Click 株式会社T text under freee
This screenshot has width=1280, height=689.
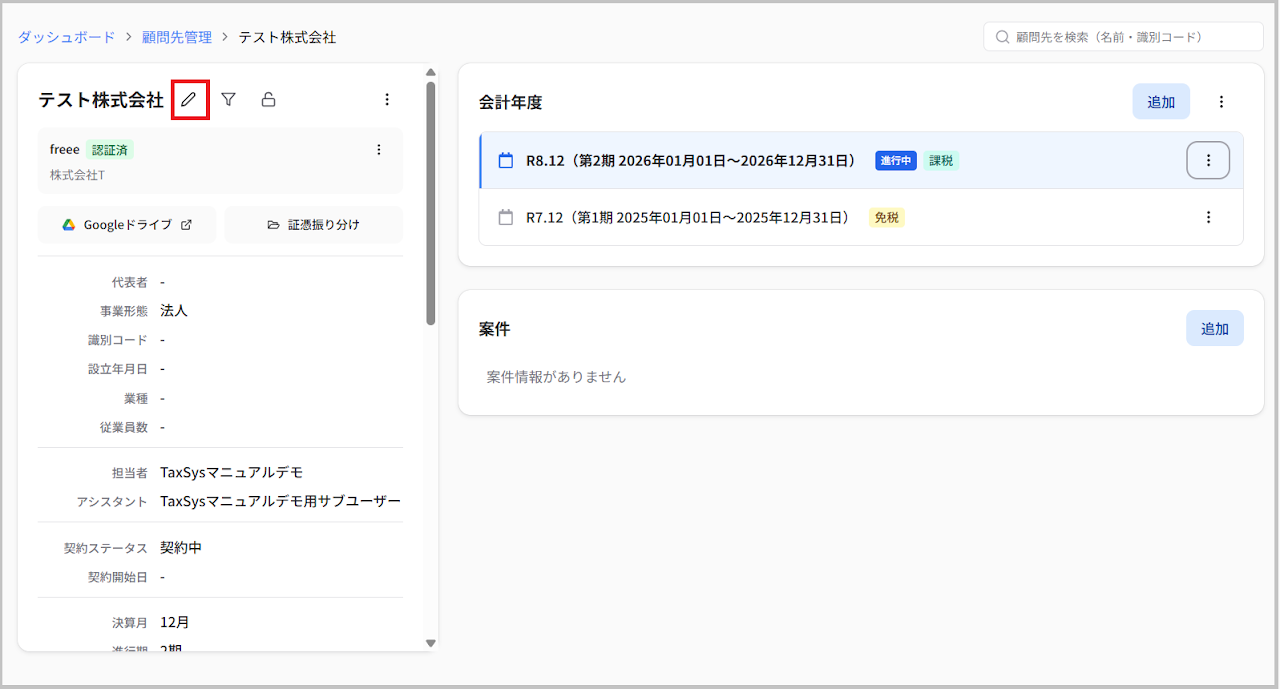pyautogui.click(x=78, y=175)
